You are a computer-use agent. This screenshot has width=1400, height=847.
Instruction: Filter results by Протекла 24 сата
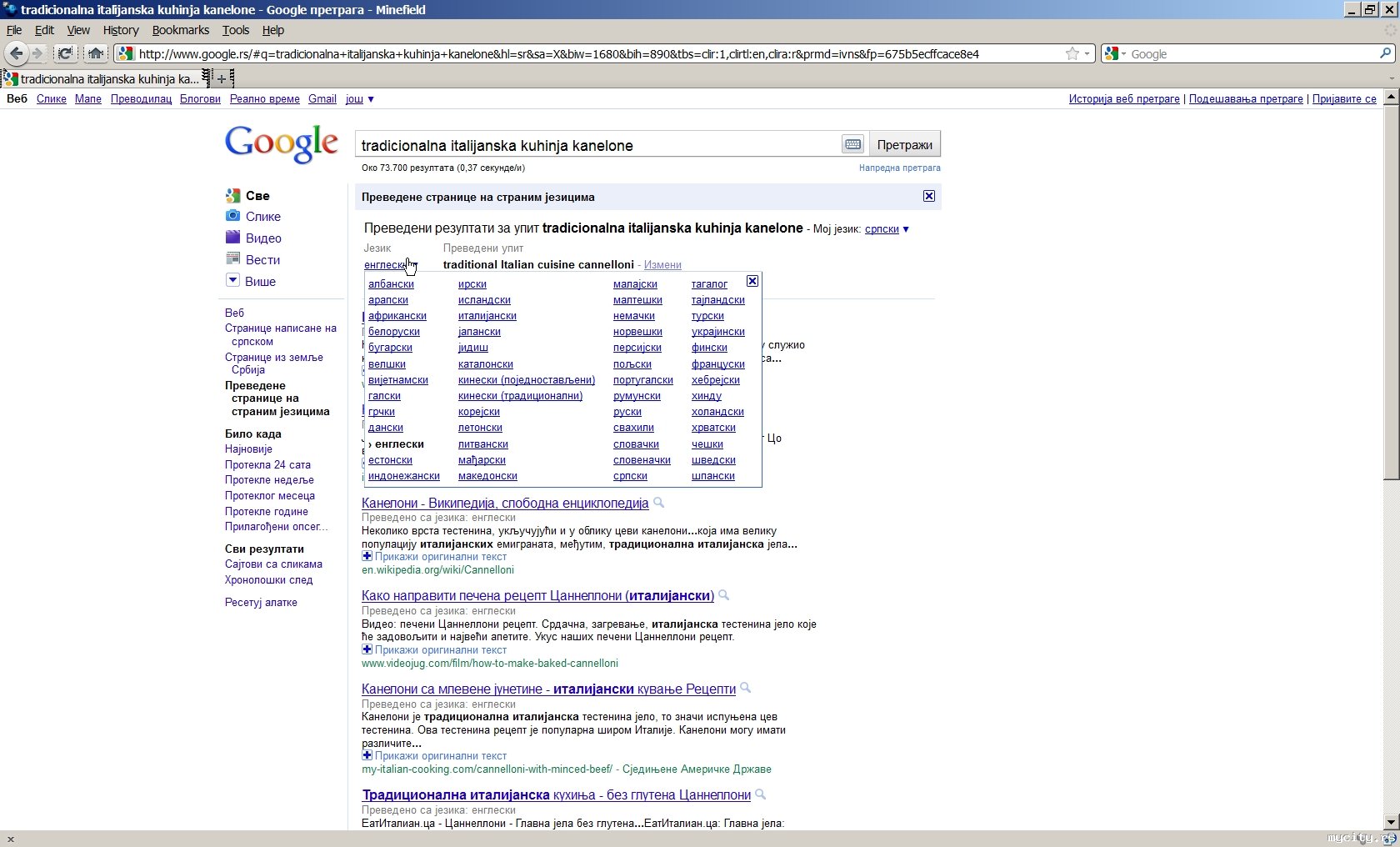pyautogui.click(x=267, y=464)
